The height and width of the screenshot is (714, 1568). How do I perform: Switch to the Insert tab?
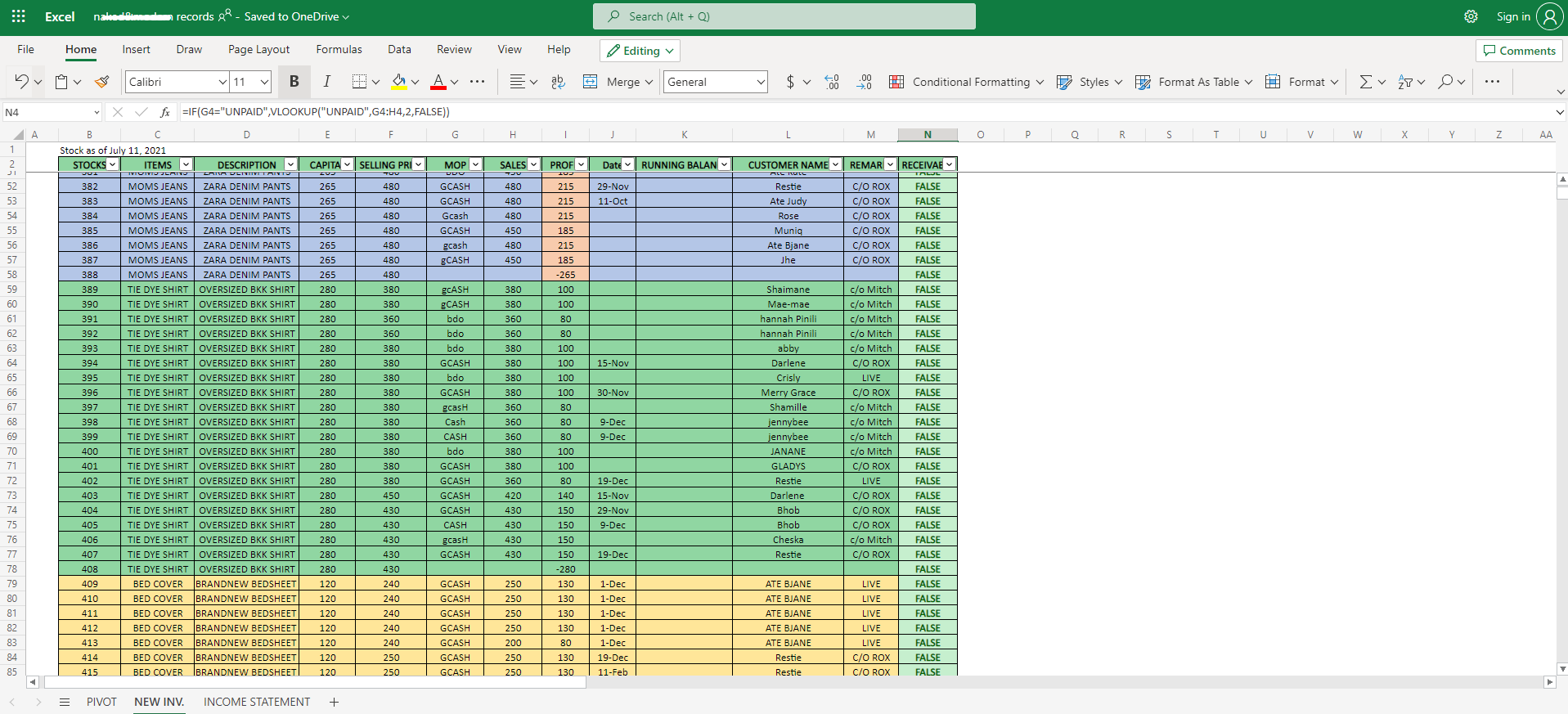point(137,50)
